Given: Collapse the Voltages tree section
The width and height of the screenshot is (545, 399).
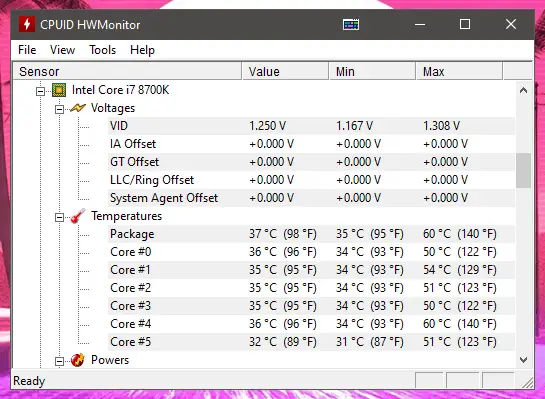Looking at the screenshot, I should coord(59,109).
